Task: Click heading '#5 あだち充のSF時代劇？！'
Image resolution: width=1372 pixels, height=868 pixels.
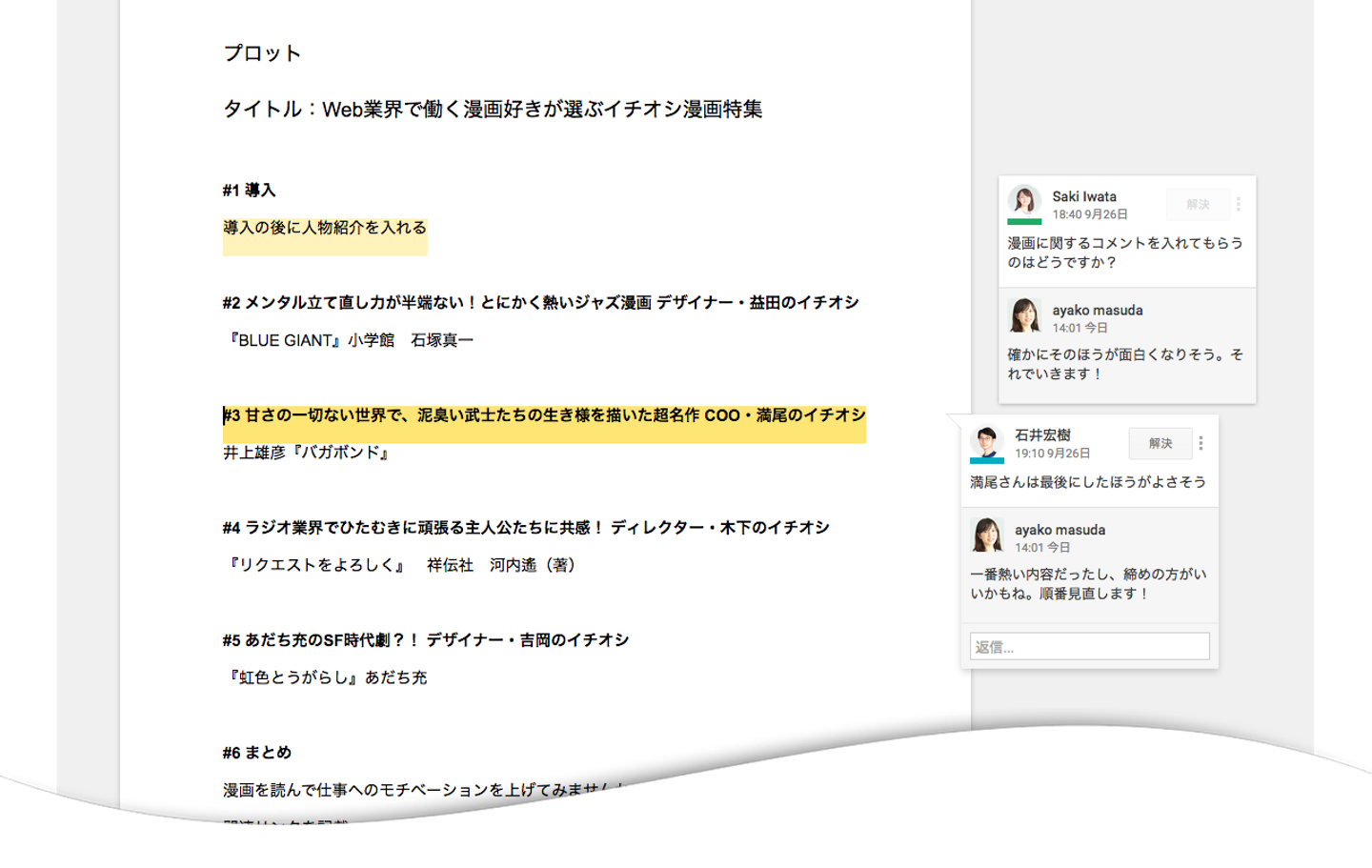Action: [426, 640]
